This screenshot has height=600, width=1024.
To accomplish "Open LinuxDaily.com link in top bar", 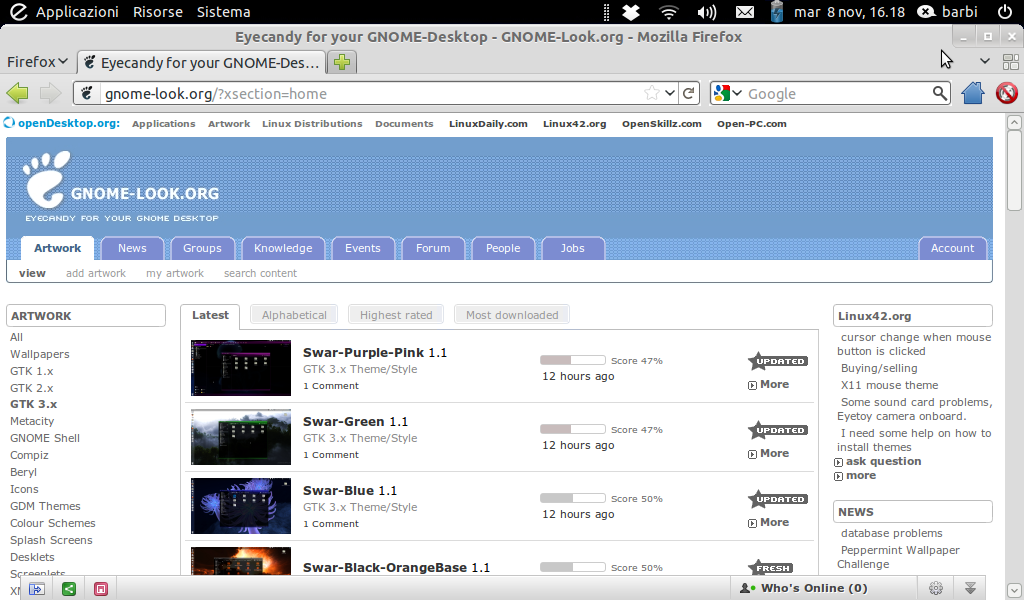I will (x=488, y=123).
